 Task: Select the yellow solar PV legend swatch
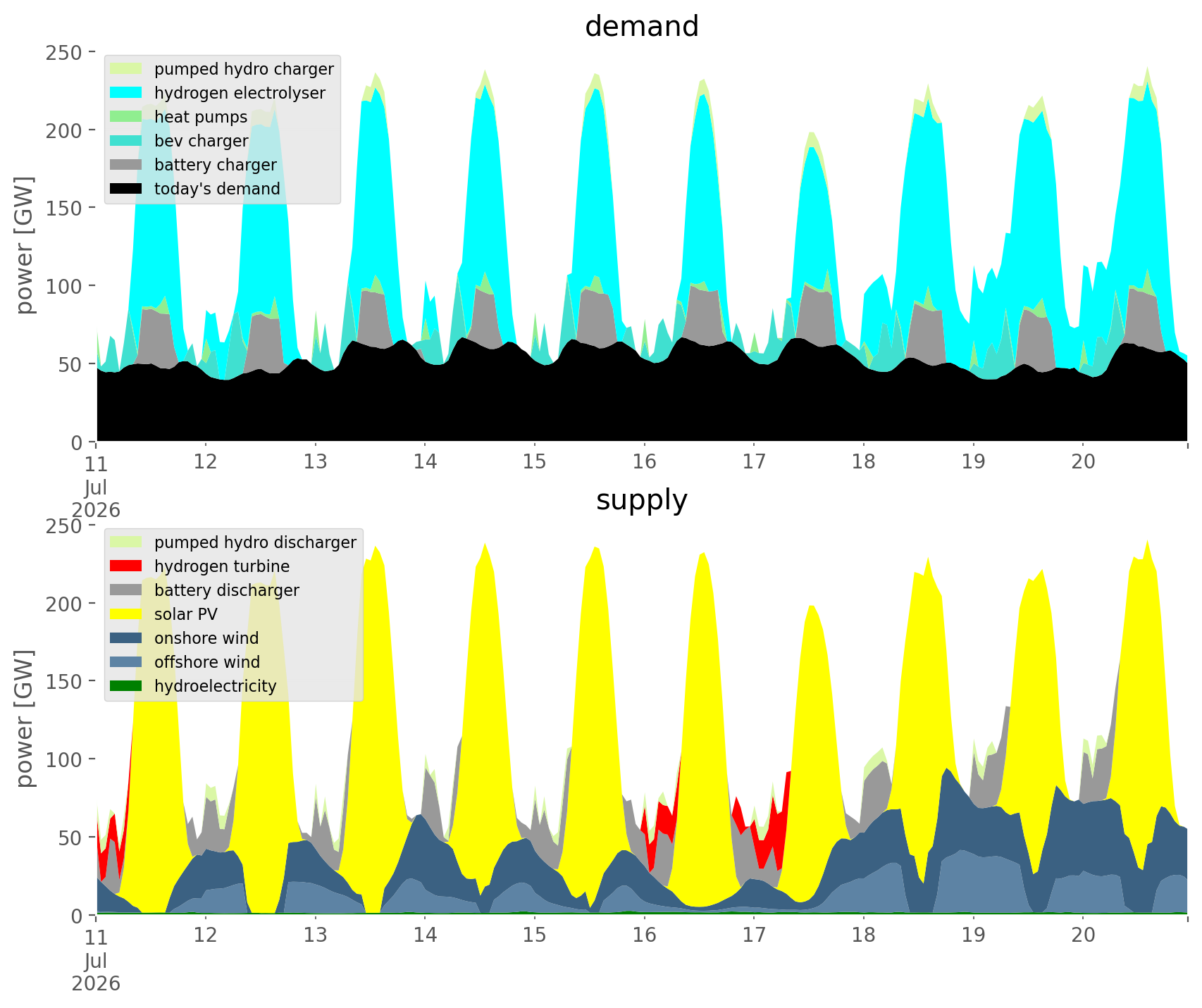click(127, 614)
